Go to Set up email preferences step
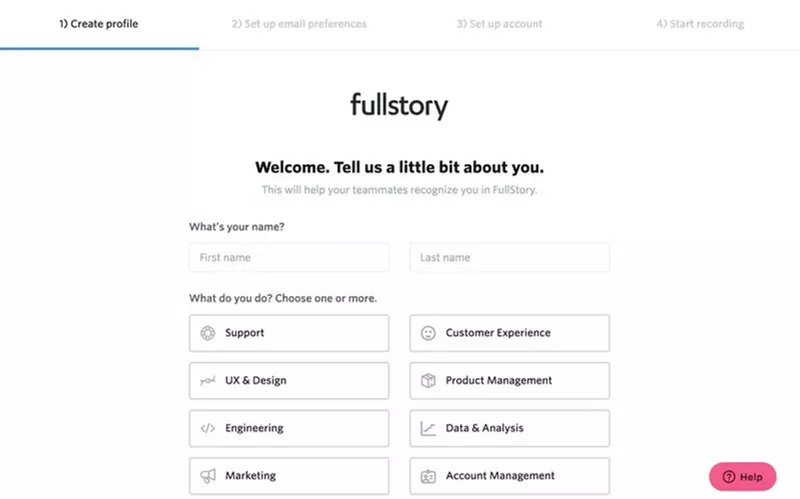The height and width of the screenshot is (499, 800). 299,24
